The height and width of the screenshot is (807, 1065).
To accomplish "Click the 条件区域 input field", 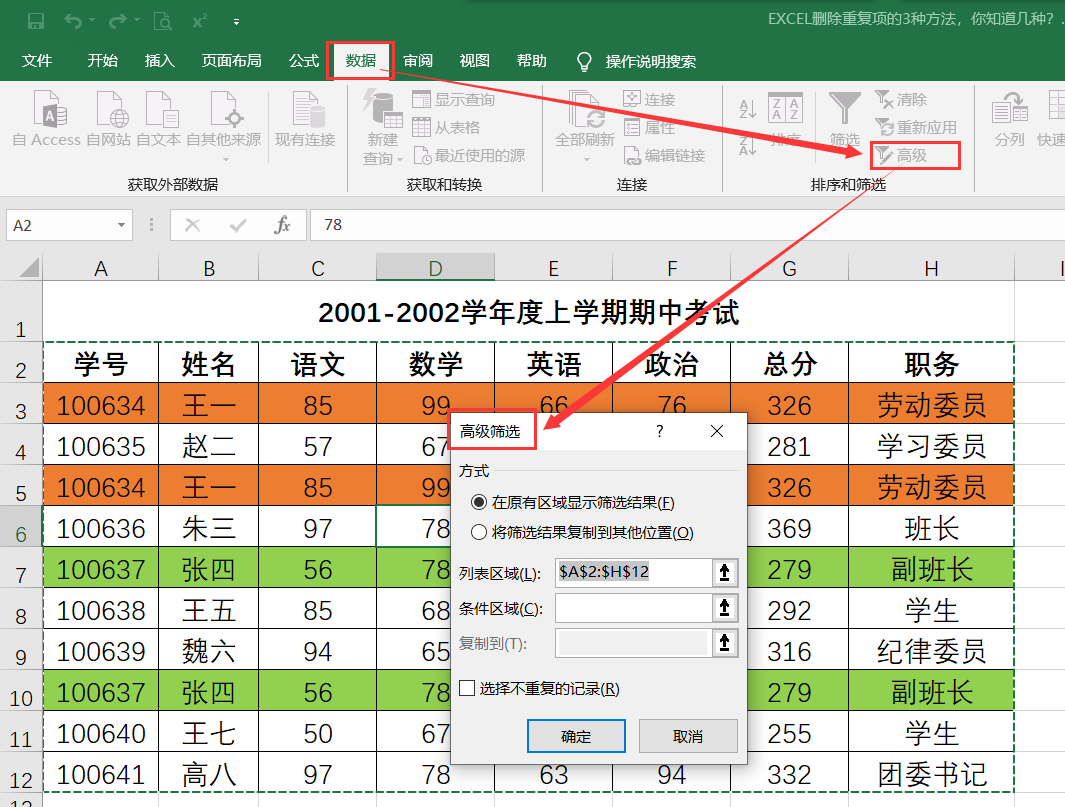I will pyautogui.click(x=634, y=608).
